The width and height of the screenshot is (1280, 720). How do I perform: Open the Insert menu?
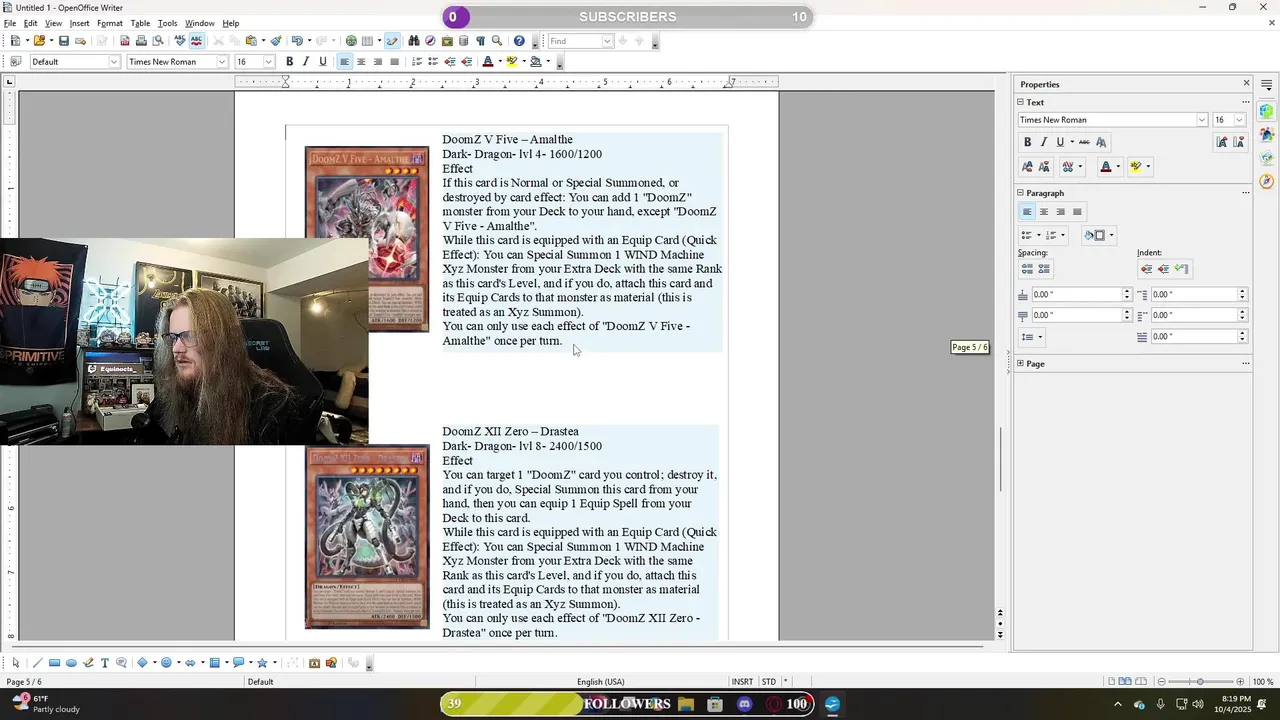click(x=79, y=23)
